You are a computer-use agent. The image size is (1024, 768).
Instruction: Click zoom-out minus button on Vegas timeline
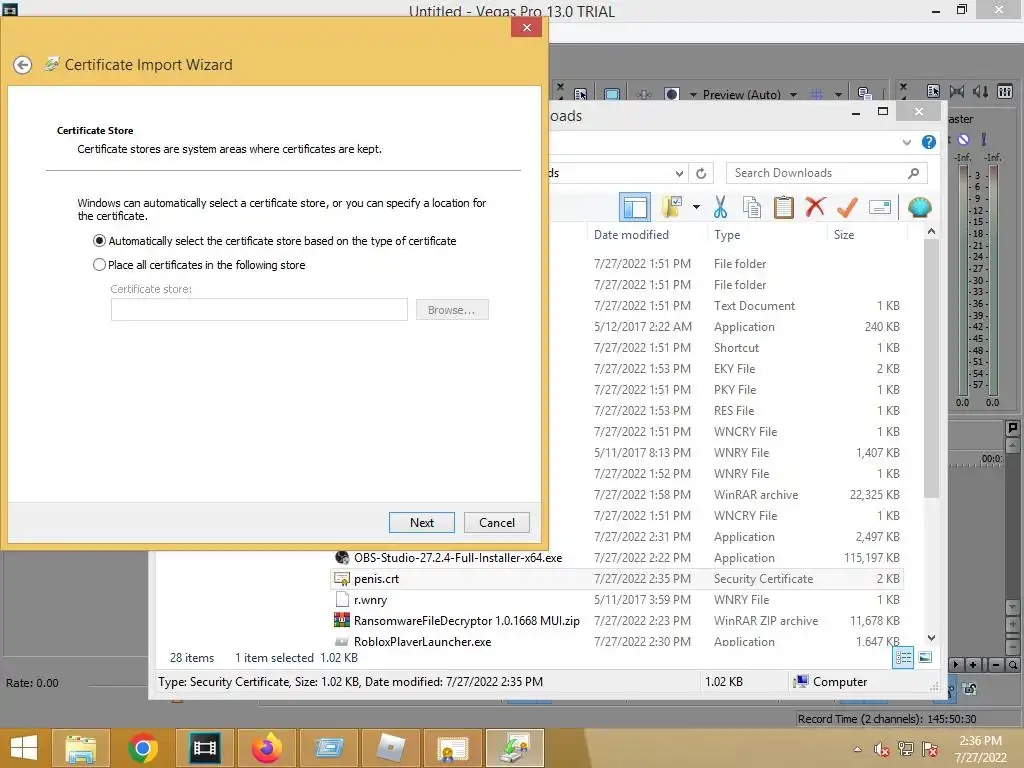pyautogui.click(x=996, y=665)
